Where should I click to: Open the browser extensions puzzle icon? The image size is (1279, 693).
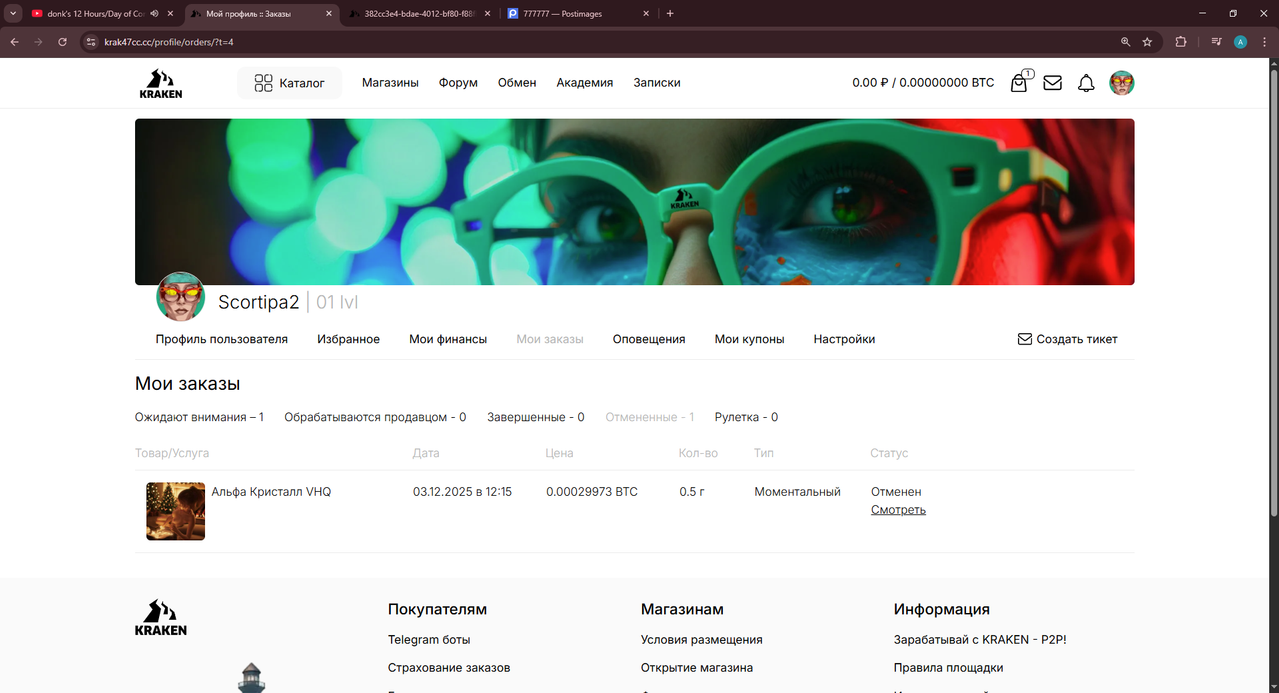click(1181, 42)
